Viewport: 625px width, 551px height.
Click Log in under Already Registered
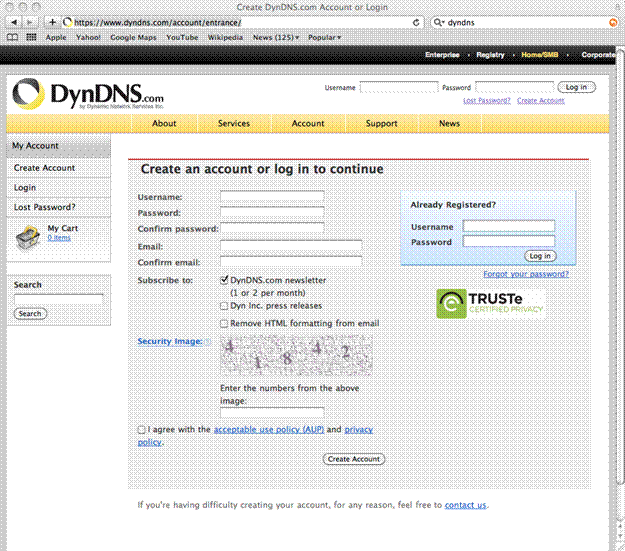coord(540,256)
